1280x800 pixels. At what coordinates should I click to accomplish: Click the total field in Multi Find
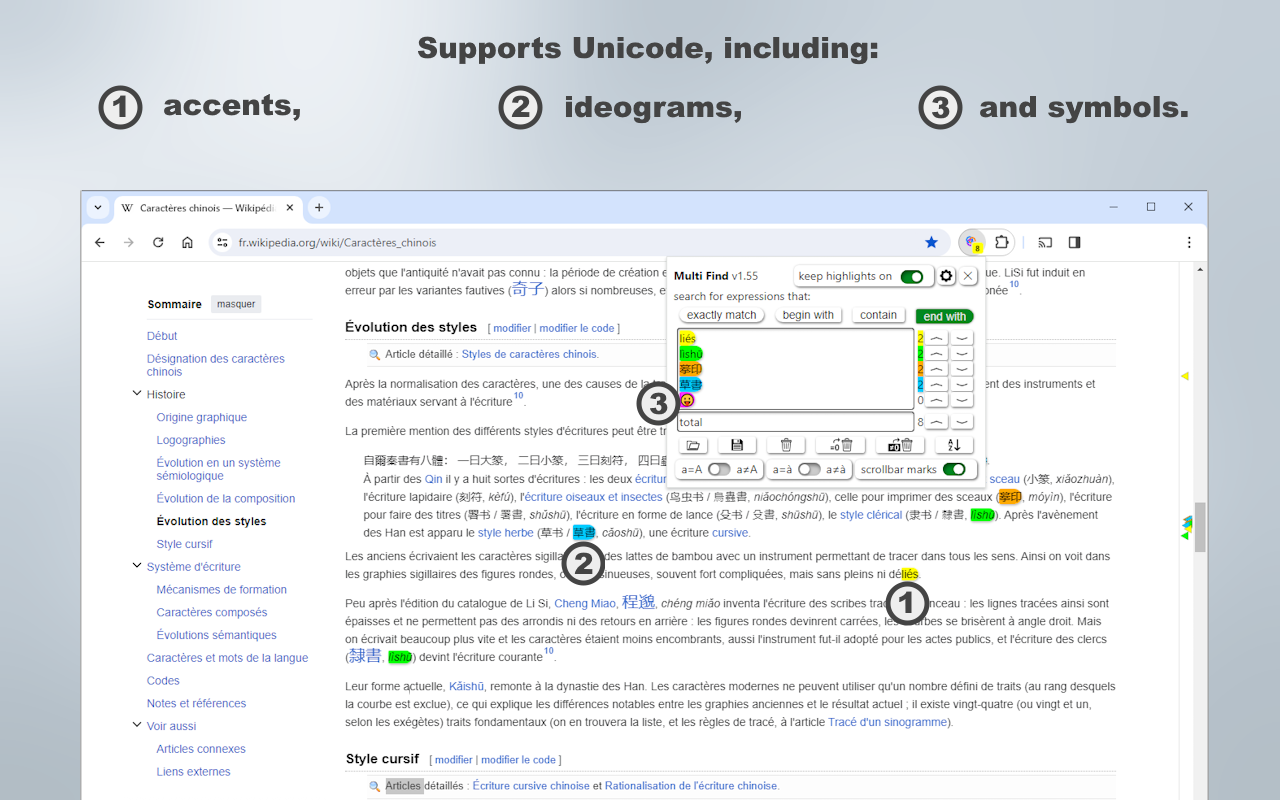coord(796,422)
